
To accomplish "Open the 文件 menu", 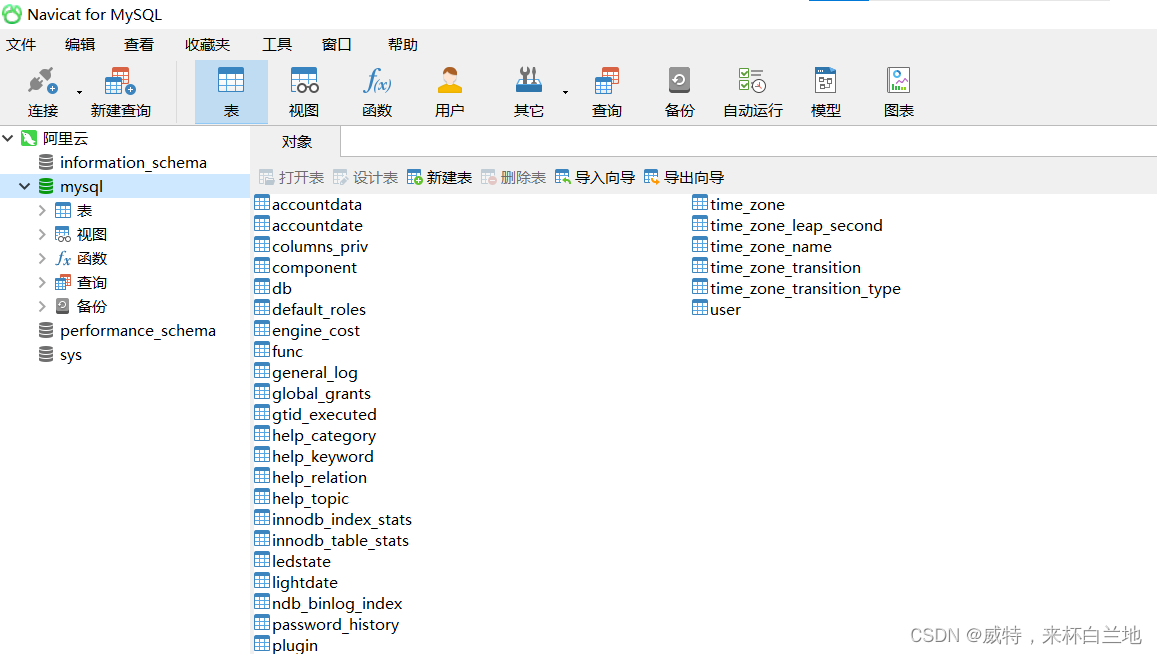I will click(x=21, y=44).
